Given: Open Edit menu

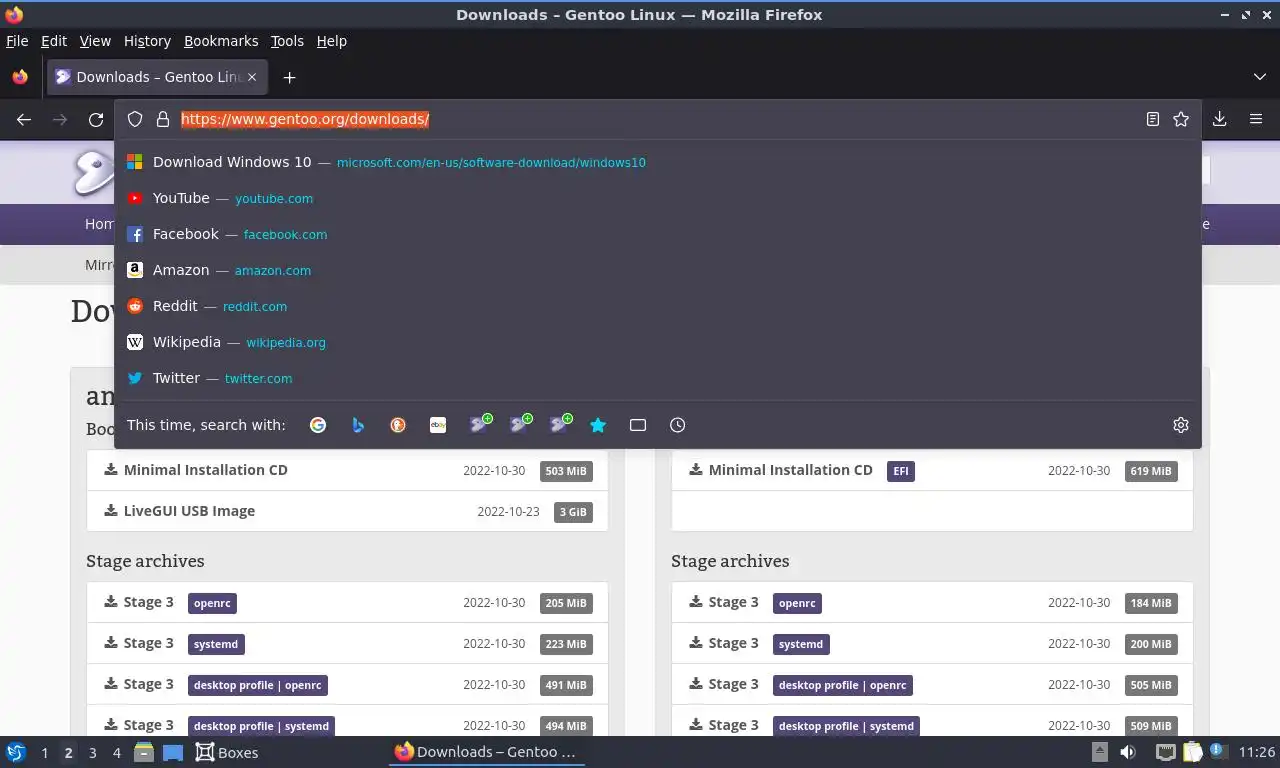Looking at the screenshot, I should (x=54, y=41).
